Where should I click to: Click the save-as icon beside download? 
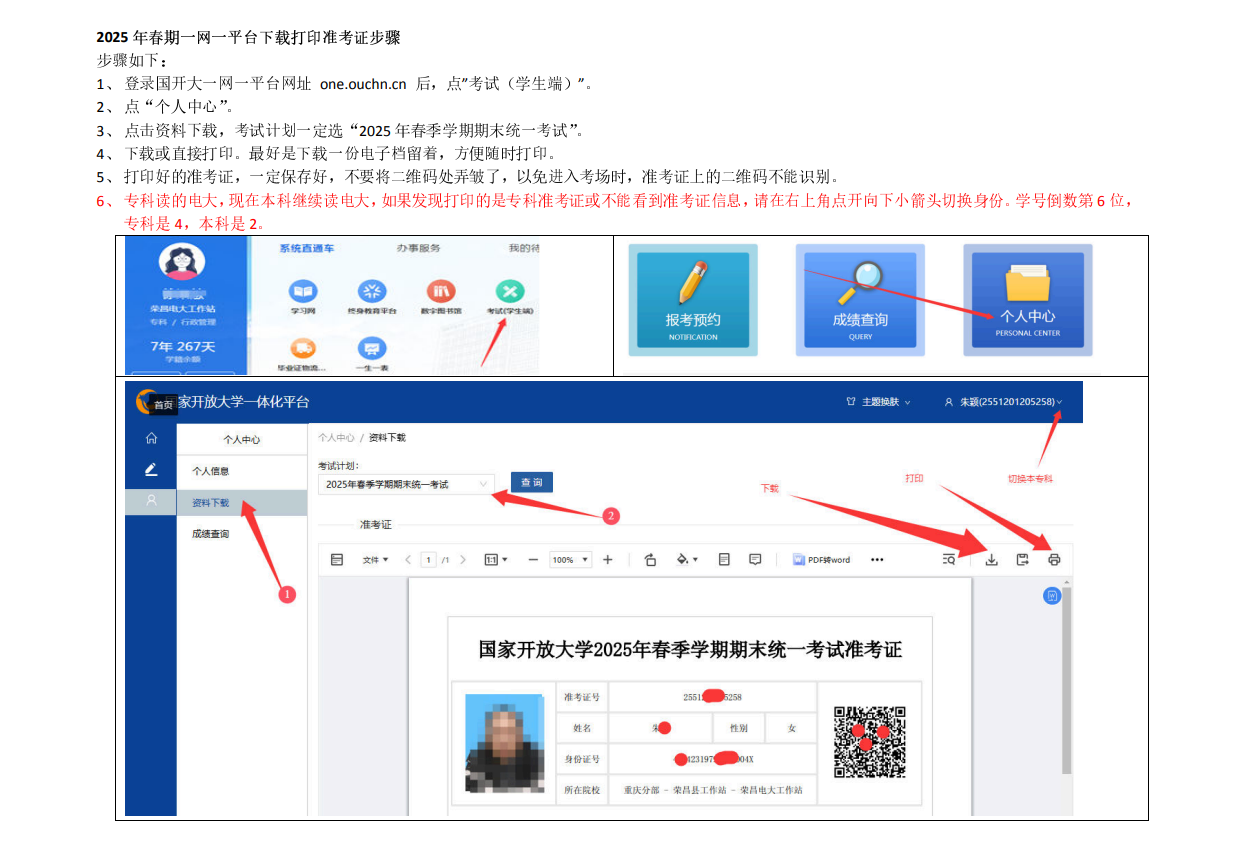pyautogui.click(x=1022, y=560)
